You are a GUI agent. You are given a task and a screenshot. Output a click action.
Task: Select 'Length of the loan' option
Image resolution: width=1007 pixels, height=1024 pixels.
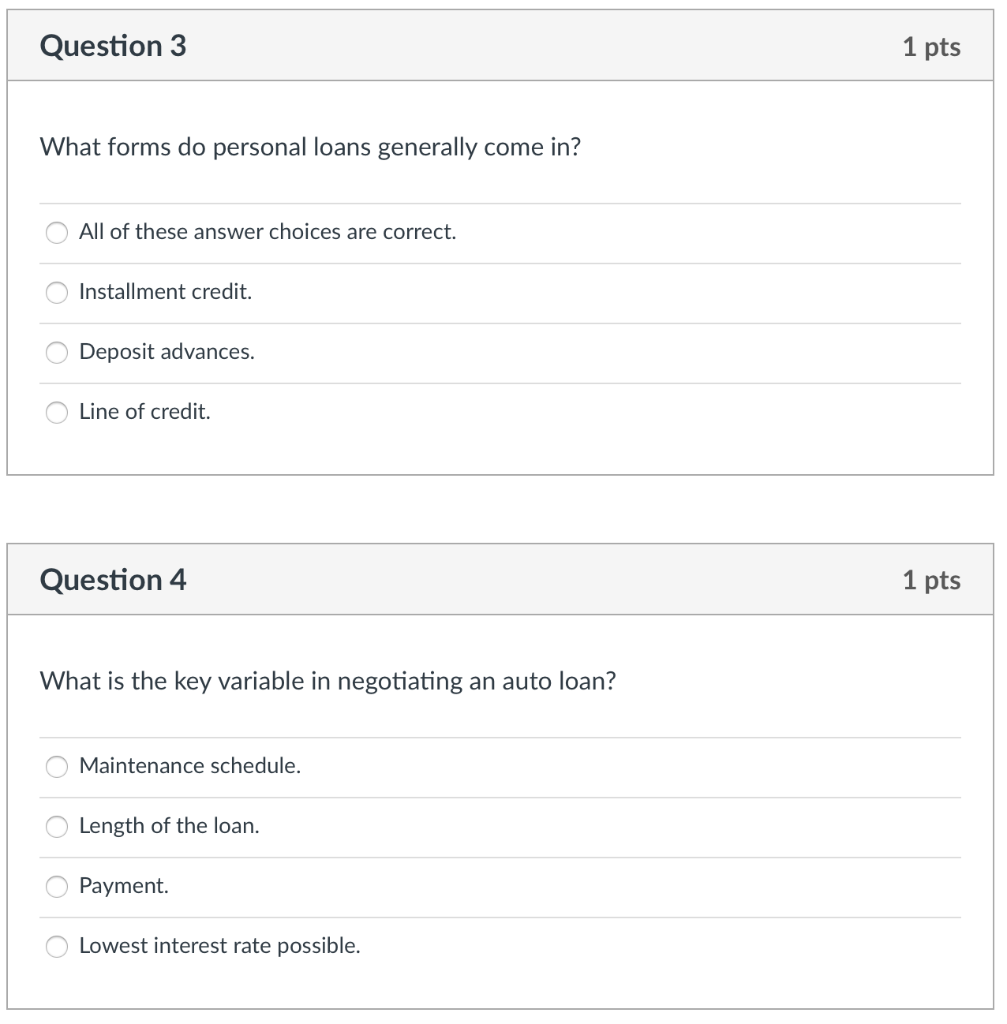click(x=56, y=826)
